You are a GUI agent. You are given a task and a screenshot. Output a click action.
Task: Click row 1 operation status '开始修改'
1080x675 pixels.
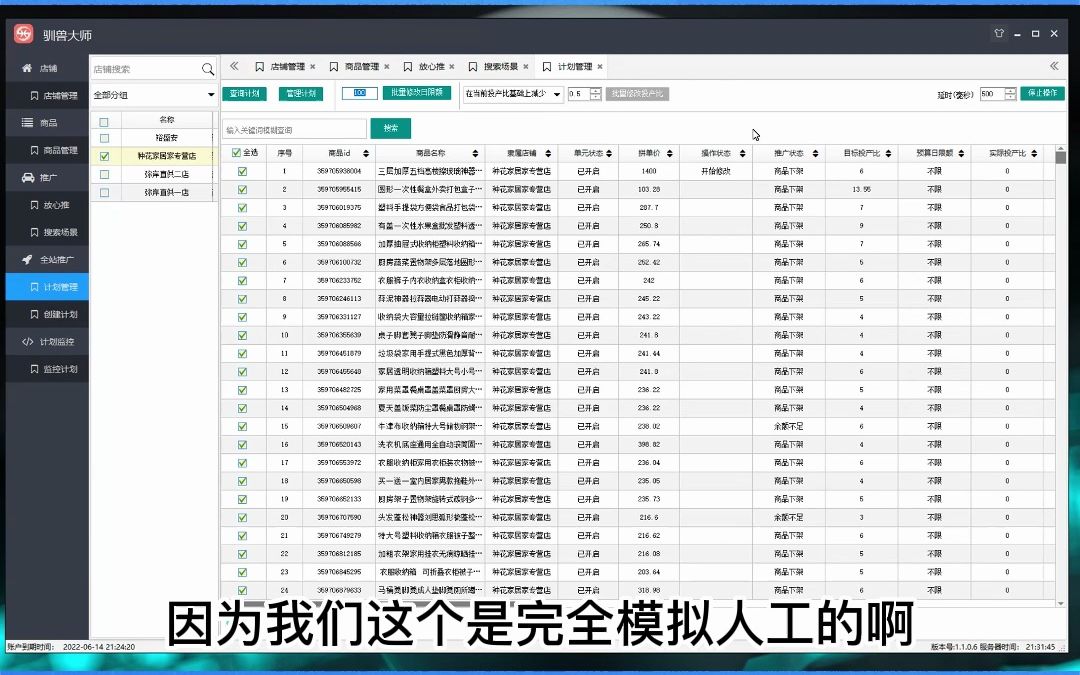tap(716, 171)
